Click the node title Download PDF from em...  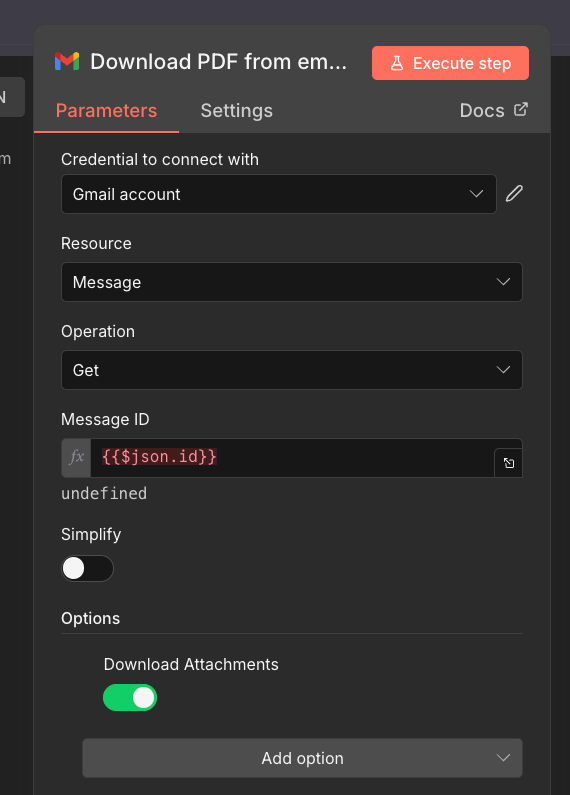click(x=219, y=62)
